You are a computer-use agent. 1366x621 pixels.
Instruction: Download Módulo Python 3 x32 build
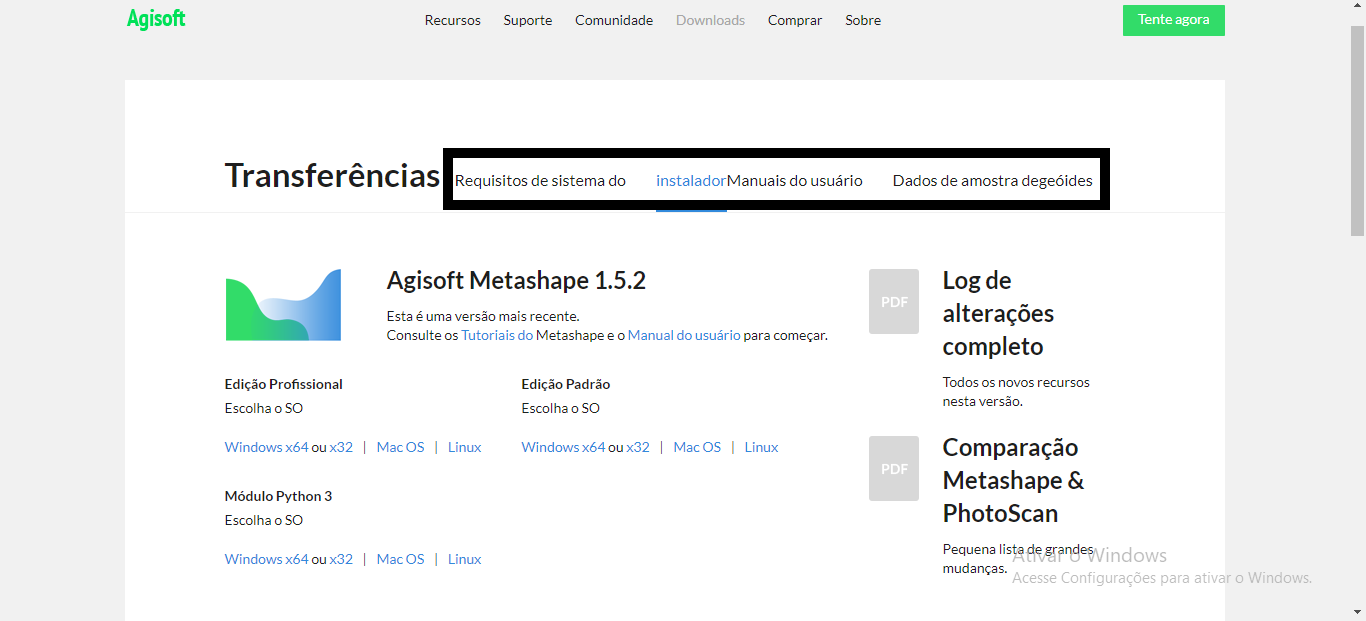(341, 560)
